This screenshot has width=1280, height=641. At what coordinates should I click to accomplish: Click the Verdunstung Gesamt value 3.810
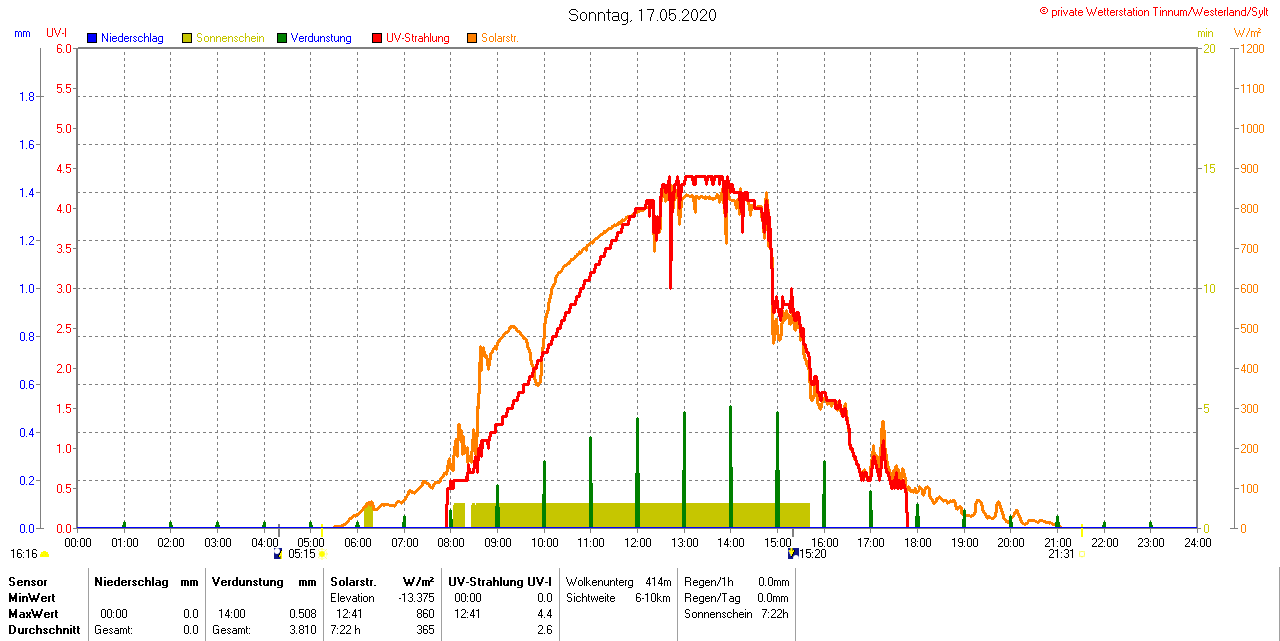(x=303, y=630)
